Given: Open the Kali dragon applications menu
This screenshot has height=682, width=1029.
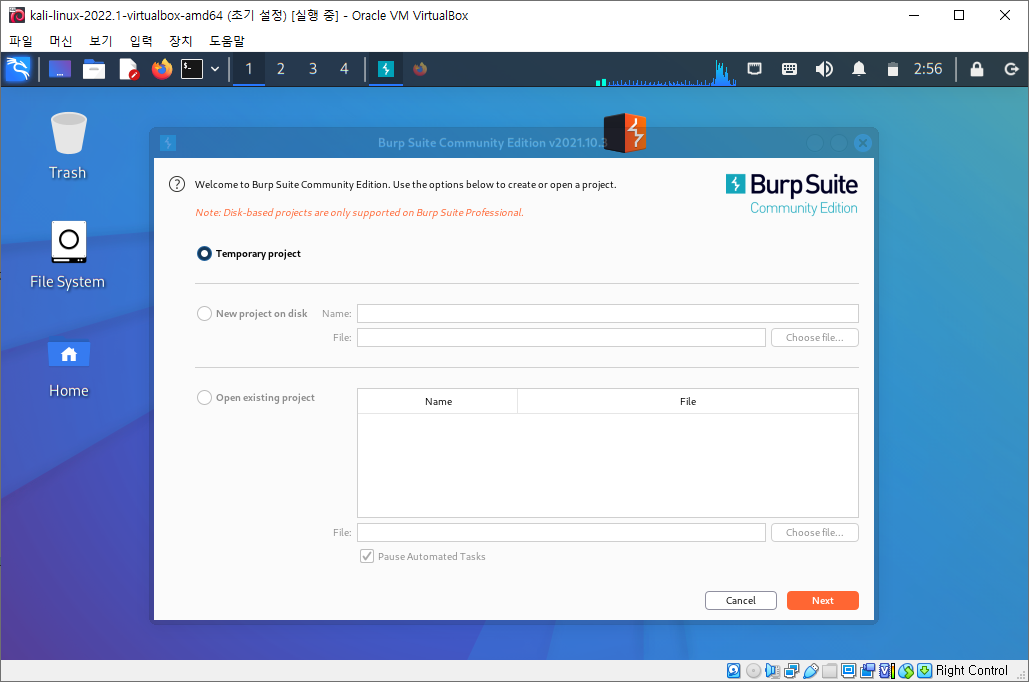Looking at the screenshot, I should pos(18,69).
